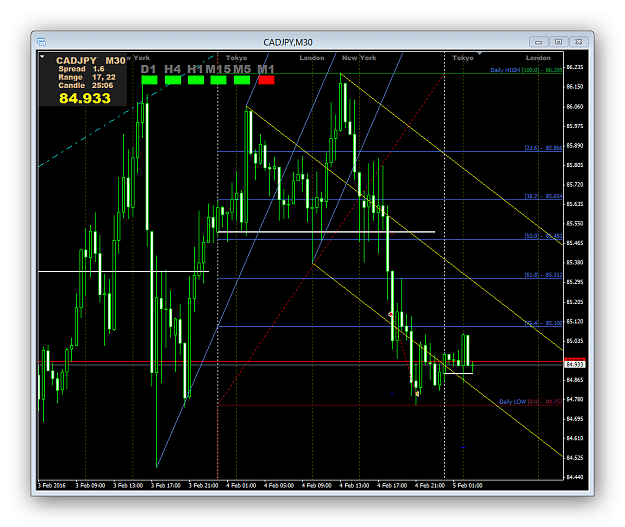Click the D1 timeframe green indicator box
The height and width of the screenshot is (527, 625).
click(x=149, y=80)
